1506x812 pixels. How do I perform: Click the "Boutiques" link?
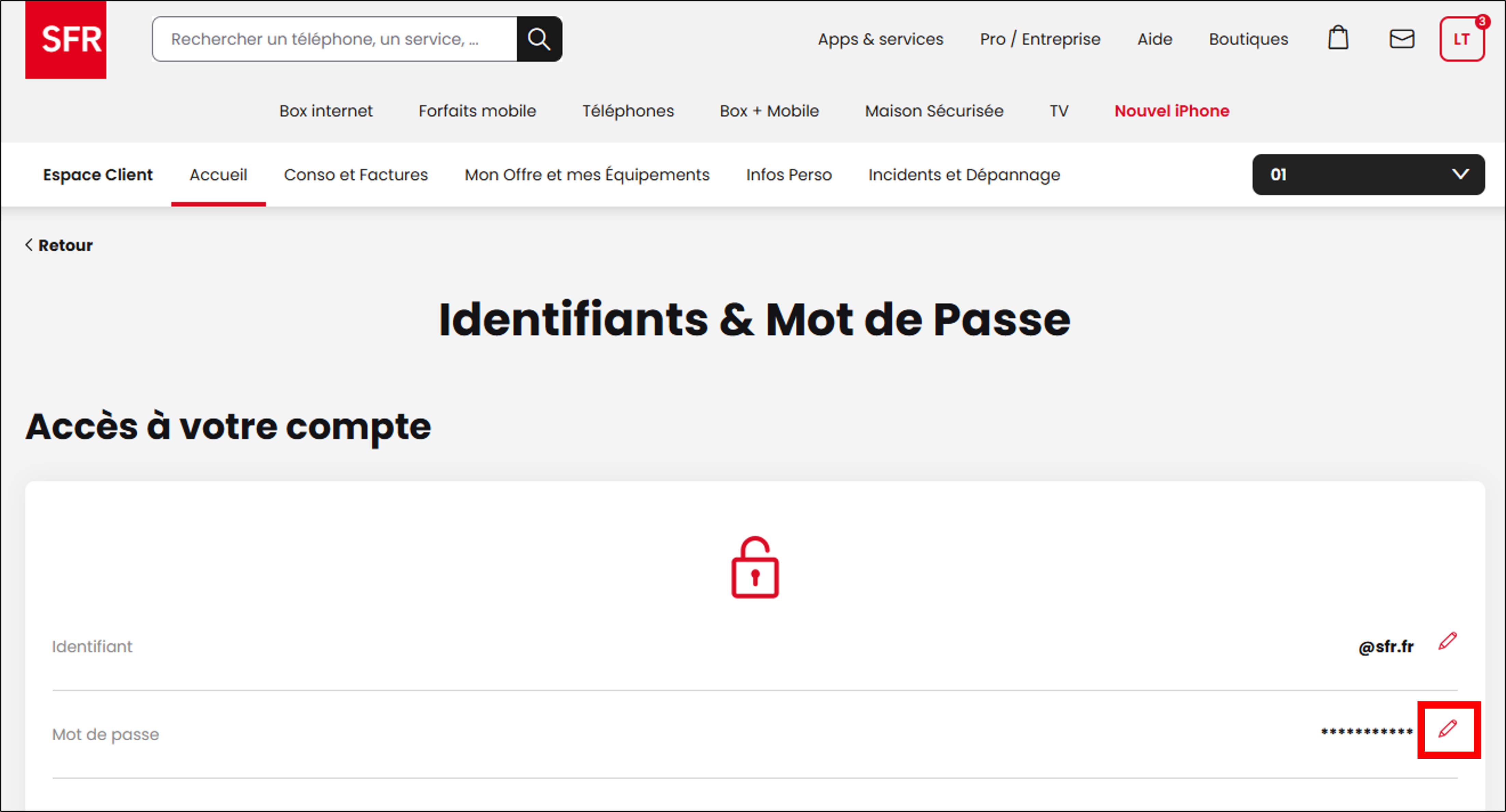point(1248,39)
